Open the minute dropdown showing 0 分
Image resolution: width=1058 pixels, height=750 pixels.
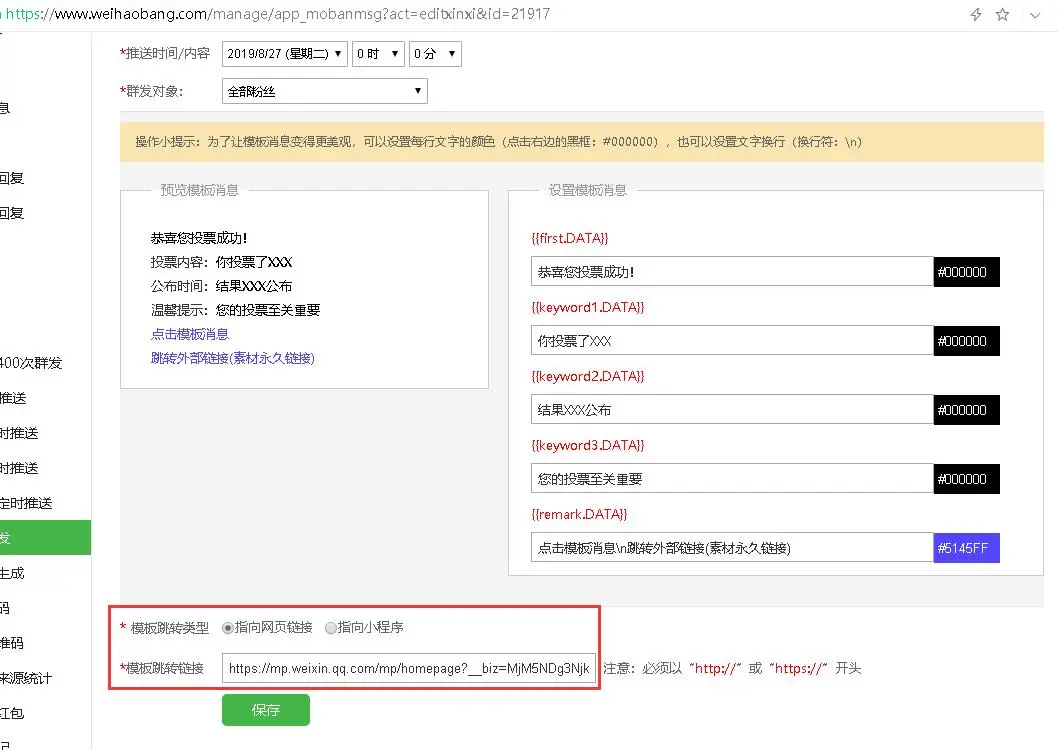click(435, 53)
